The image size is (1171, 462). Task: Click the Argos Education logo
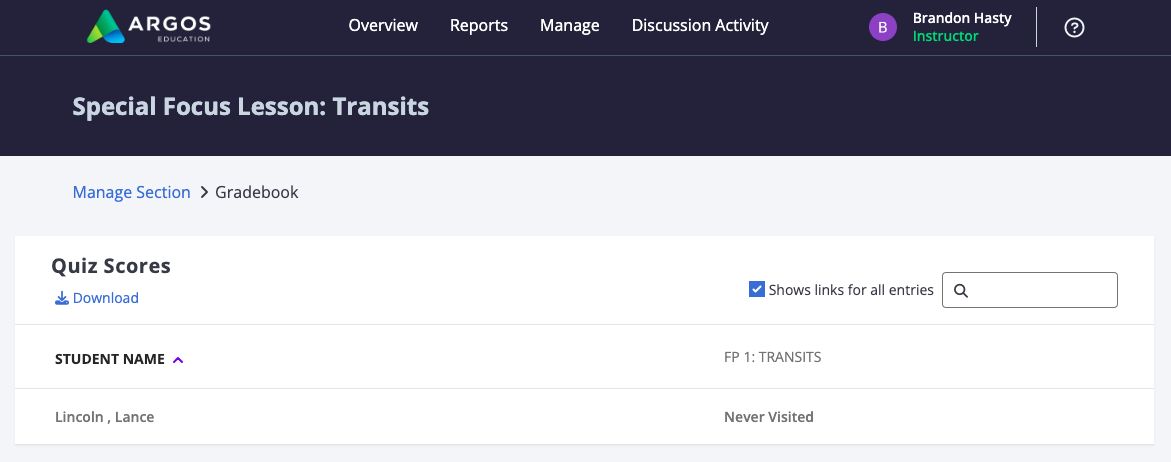(149, 27)
